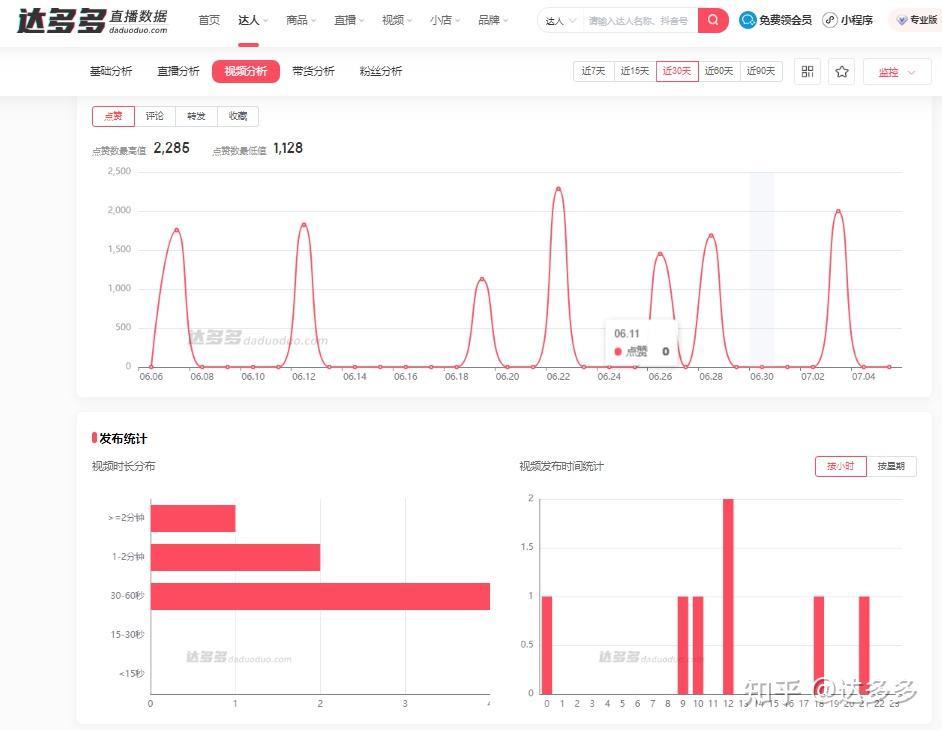Go to 首页 in the navigation
The width and height of the screenshot is (942, 730).
point(209,20)
